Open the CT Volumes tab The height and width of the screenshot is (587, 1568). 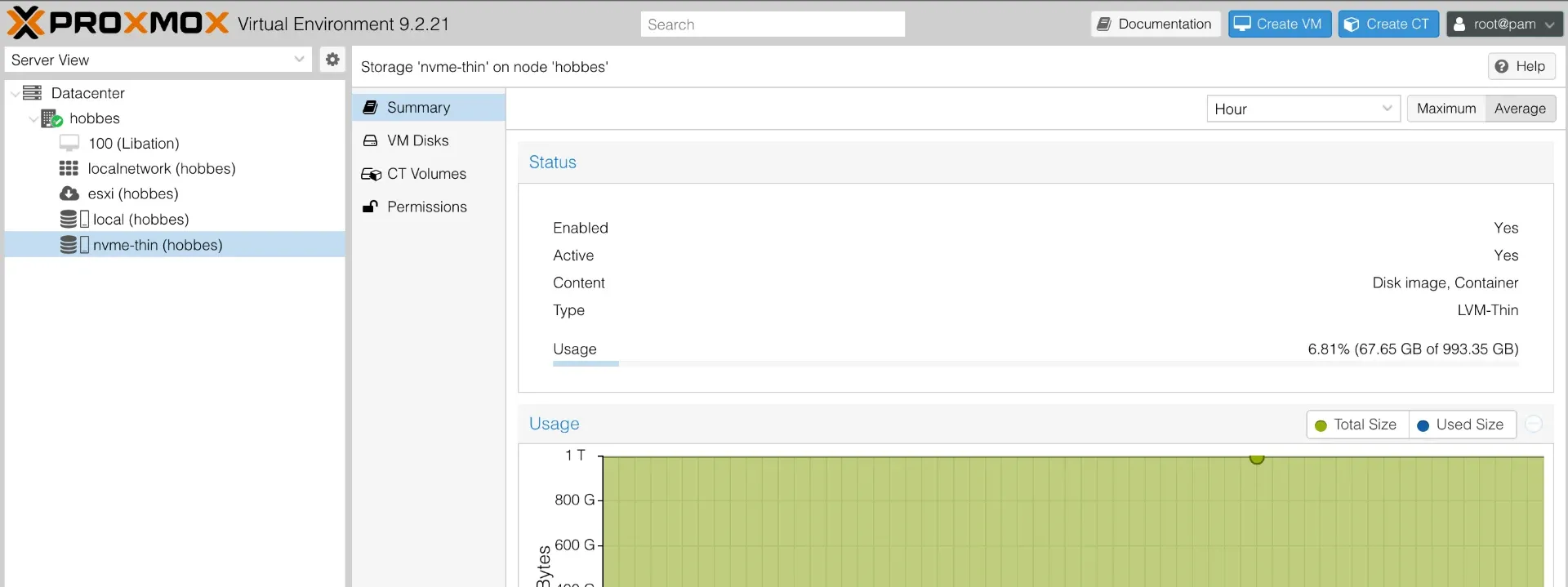[429, 174]
